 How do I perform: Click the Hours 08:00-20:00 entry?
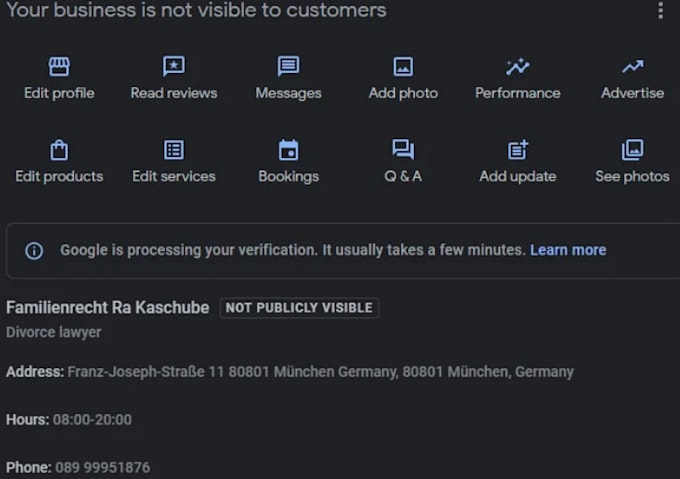(x=69, y=420)
